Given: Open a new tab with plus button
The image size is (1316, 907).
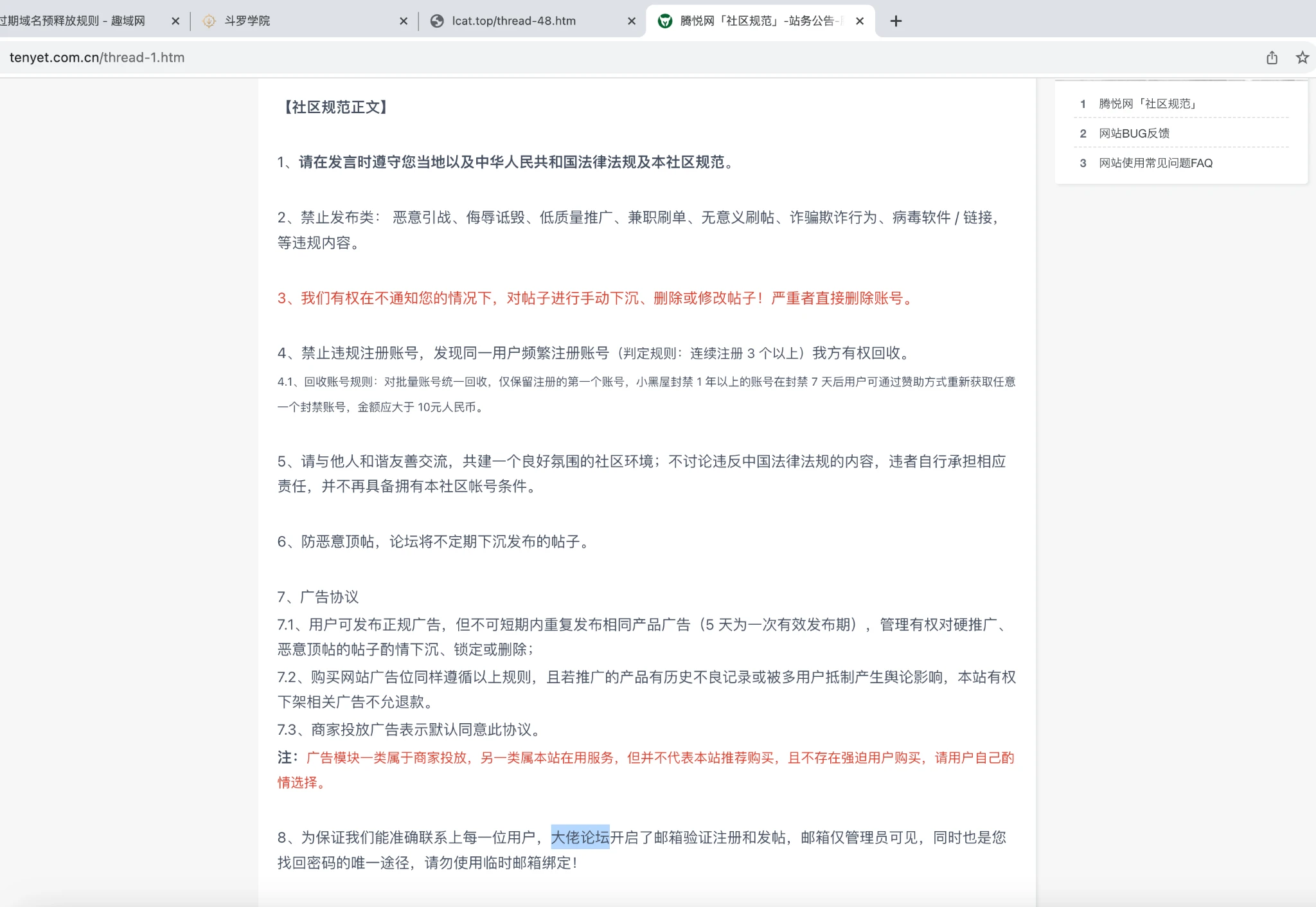Looking at the screenshot, I should click(896, 21).
